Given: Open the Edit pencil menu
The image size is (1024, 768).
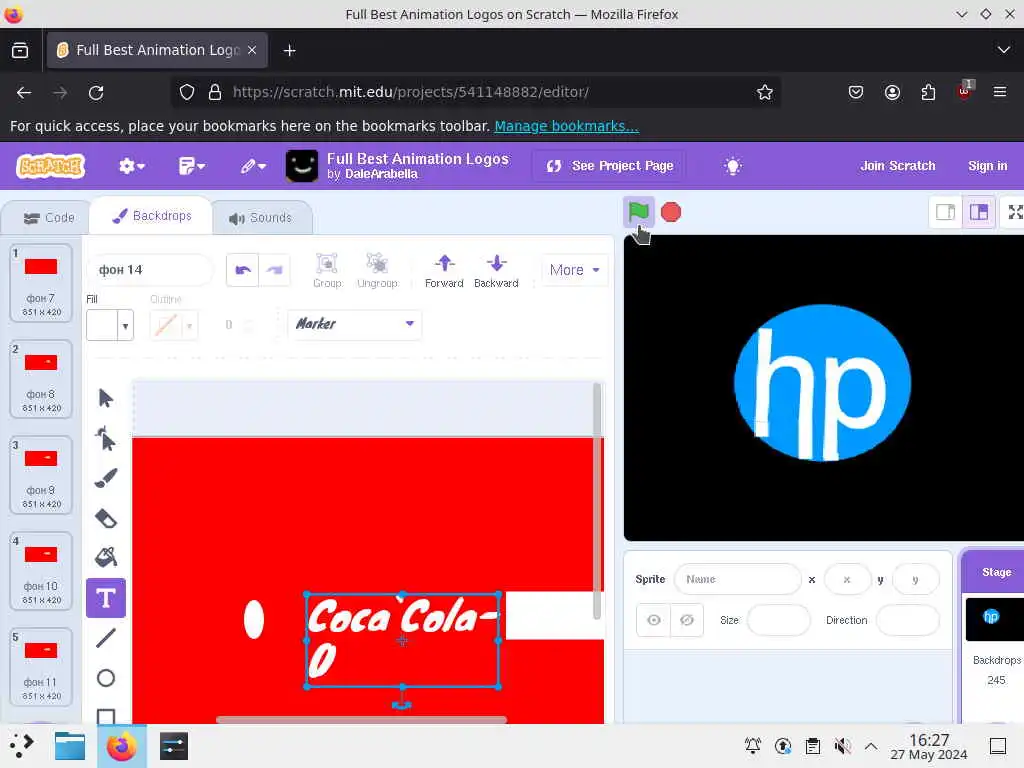Looking at the screenshot, I should pos(253,166).
